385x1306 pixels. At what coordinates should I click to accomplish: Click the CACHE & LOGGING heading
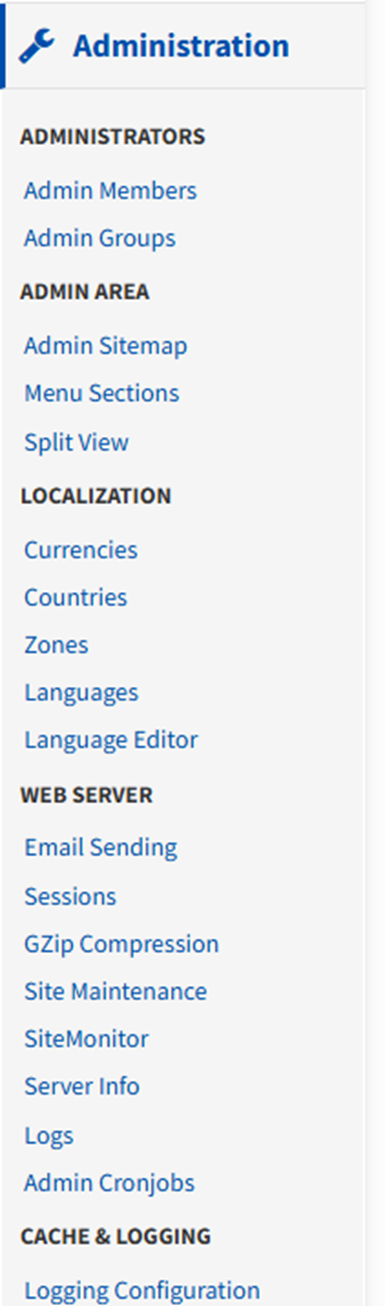click(116, 1236)
